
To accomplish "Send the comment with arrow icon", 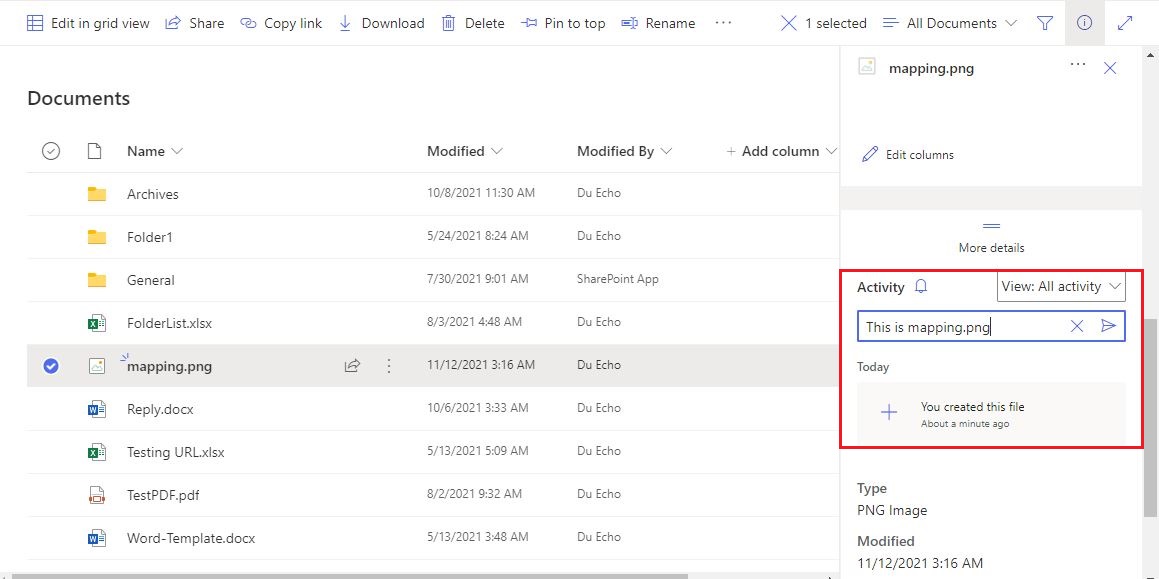I will (1108, 326).
